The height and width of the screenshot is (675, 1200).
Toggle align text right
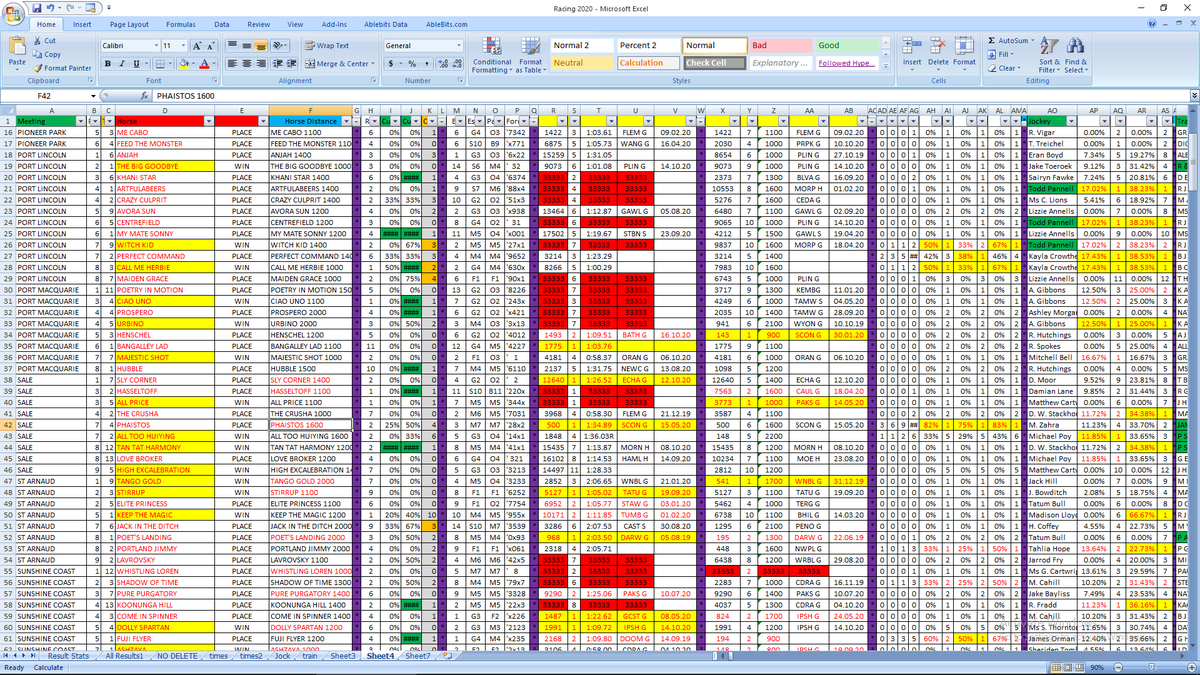[259, 63]
